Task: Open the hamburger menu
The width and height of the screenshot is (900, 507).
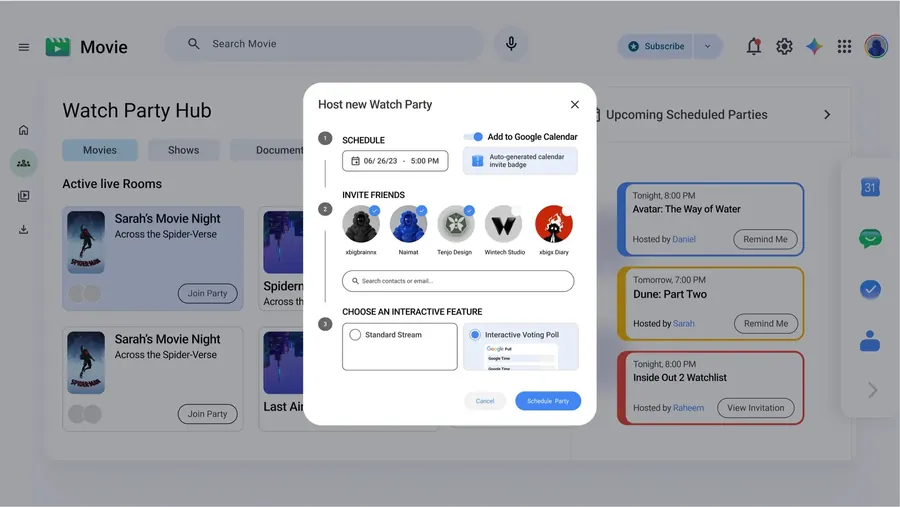Action: tap(24, 47)
